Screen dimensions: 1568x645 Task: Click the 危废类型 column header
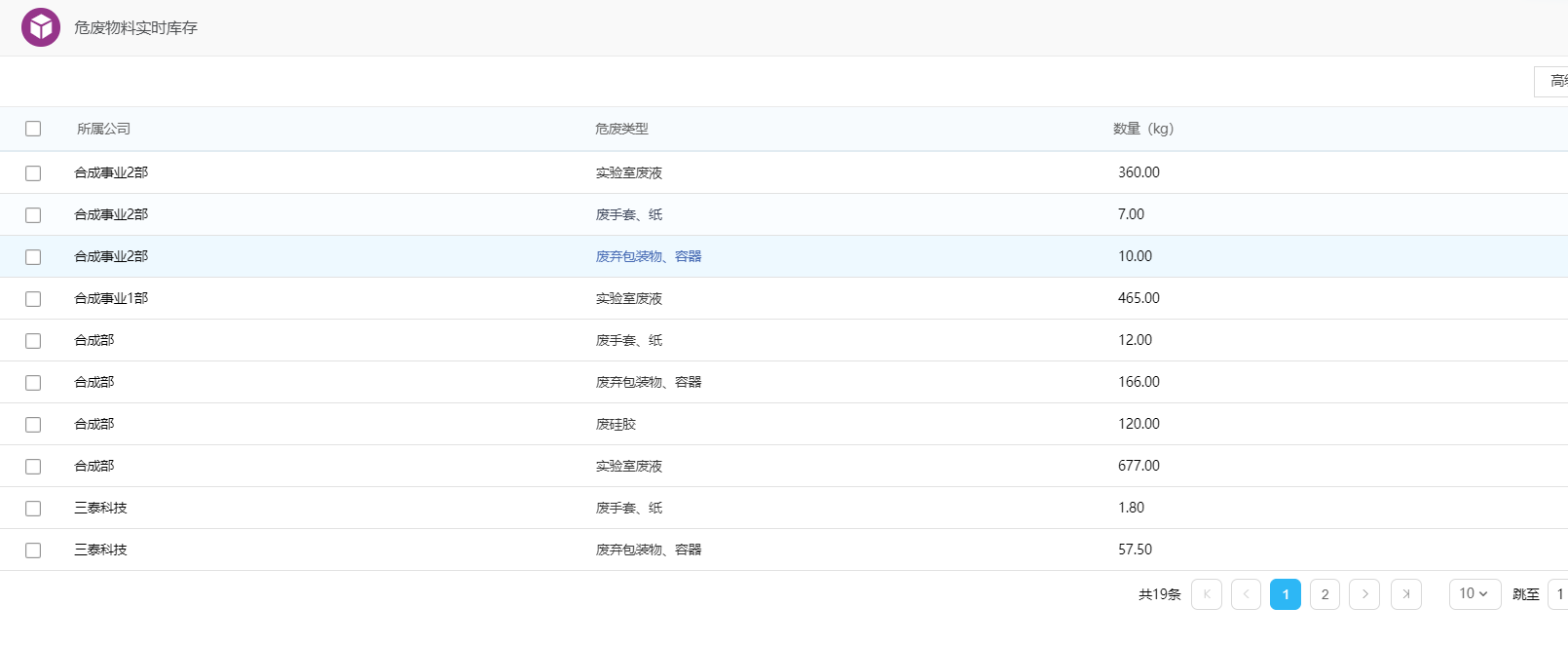(x=621, y=129)
